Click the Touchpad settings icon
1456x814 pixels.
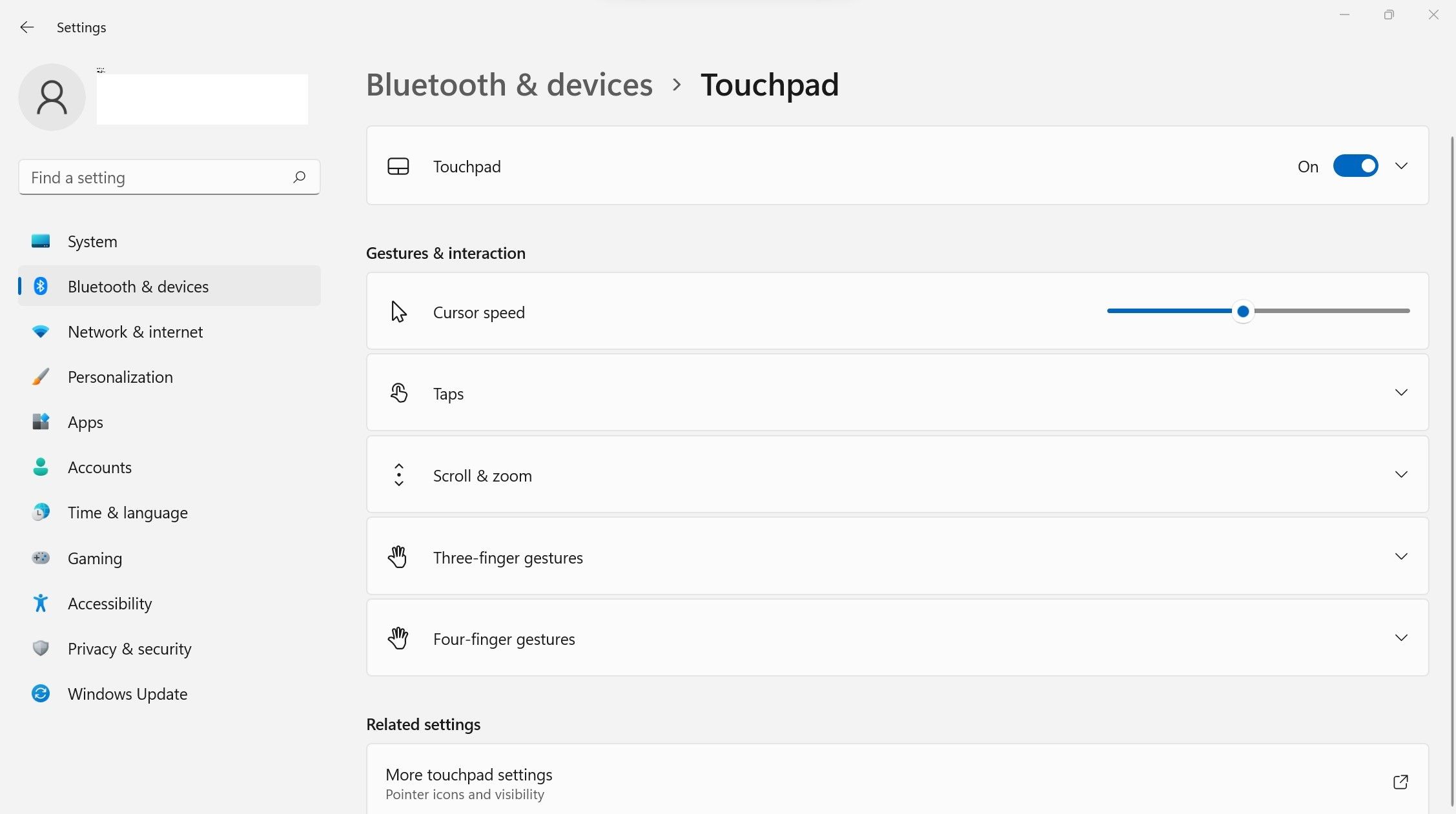398,165
